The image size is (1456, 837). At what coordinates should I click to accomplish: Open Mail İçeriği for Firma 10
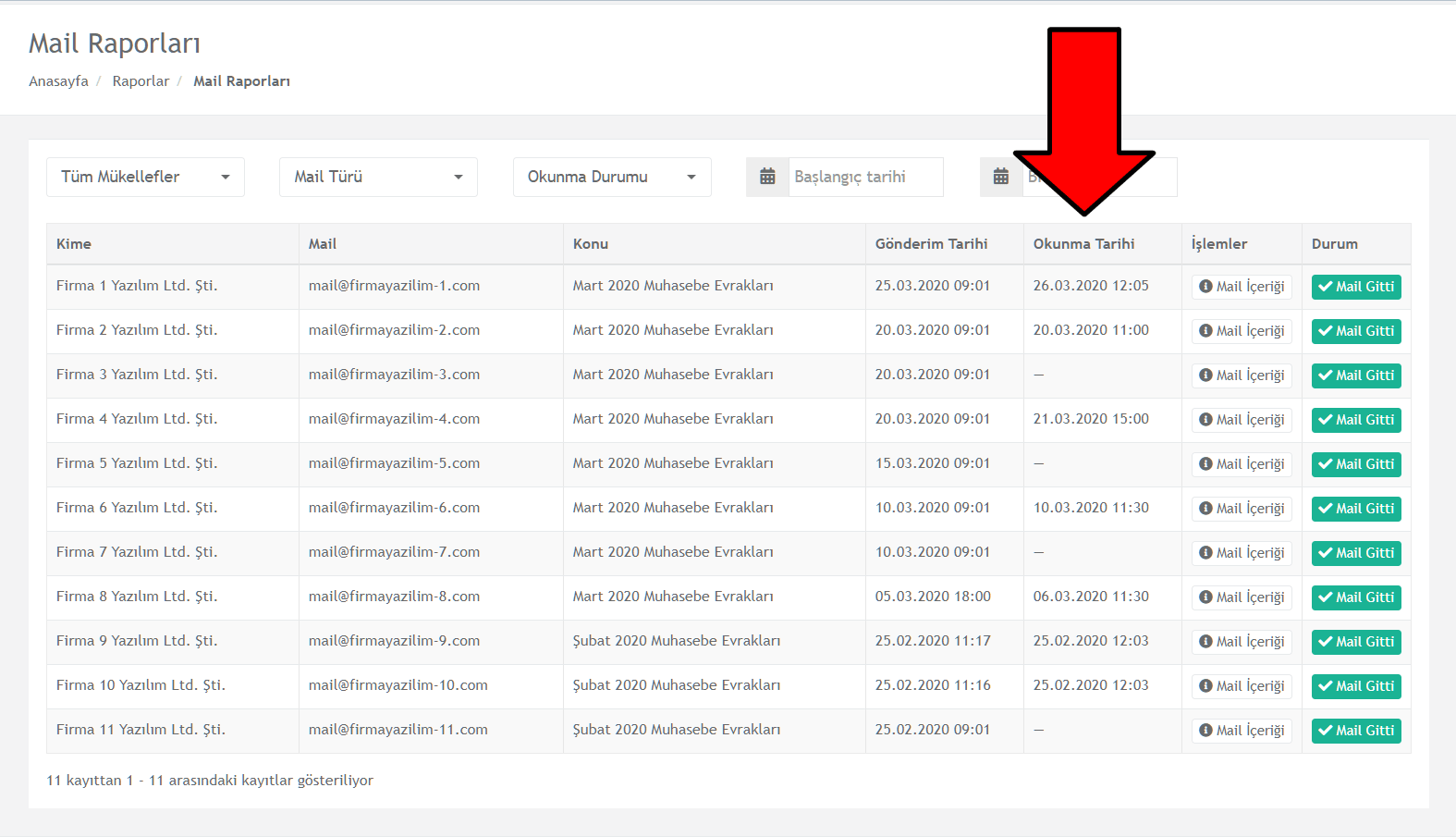(1242, 686)
